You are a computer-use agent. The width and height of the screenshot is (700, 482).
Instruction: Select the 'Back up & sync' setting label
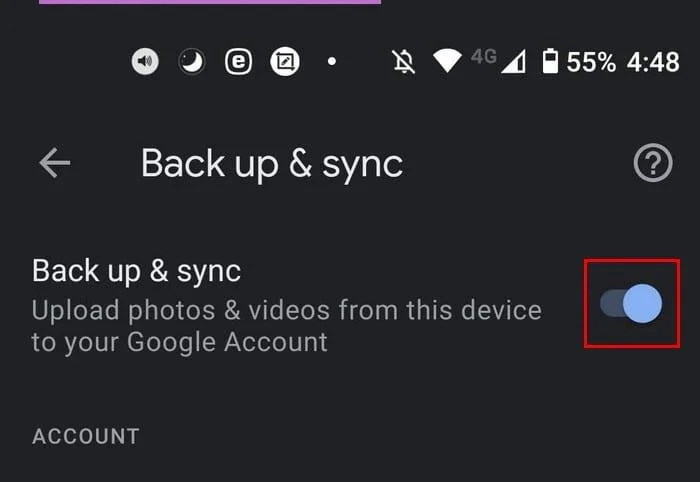click(137, 270)
